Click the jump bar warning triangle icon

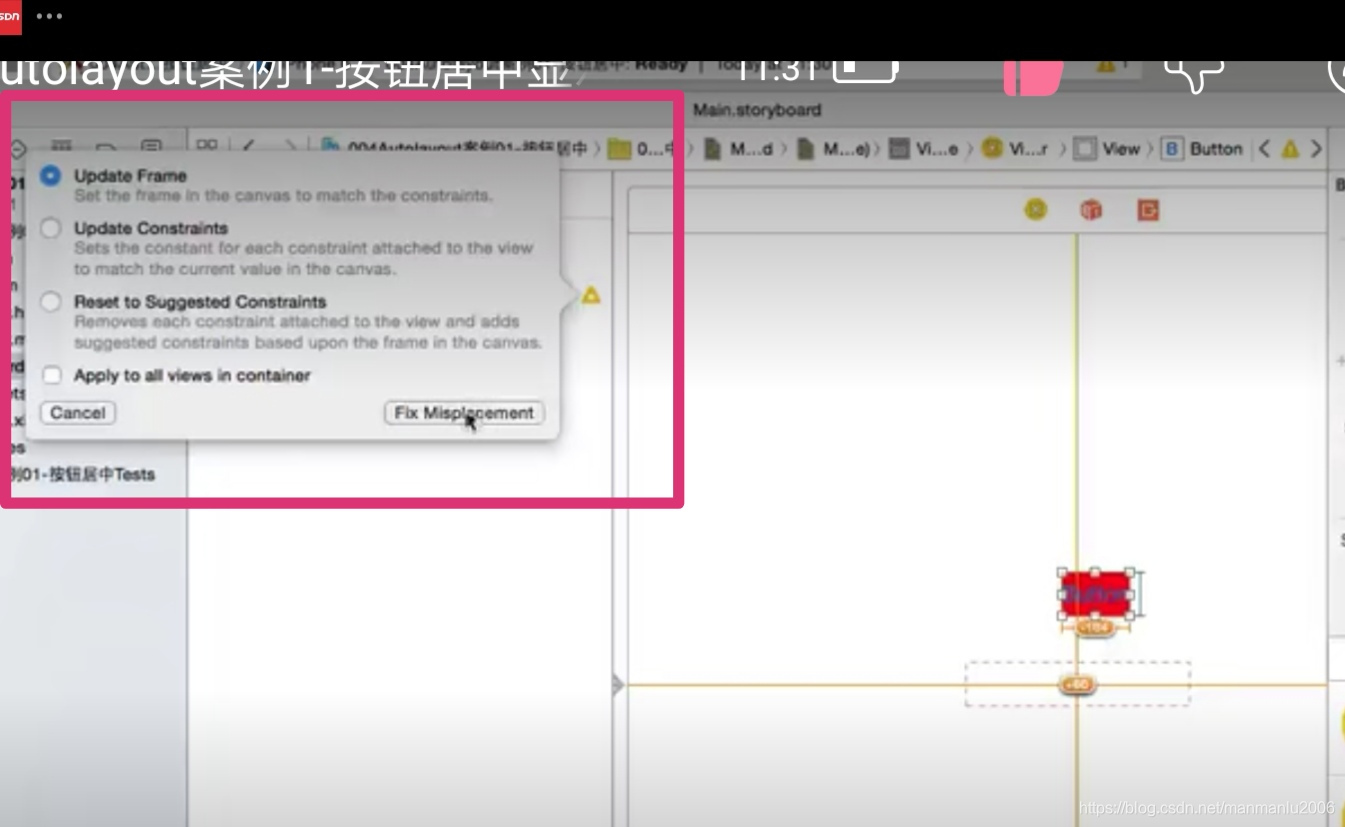(1290, 149)
